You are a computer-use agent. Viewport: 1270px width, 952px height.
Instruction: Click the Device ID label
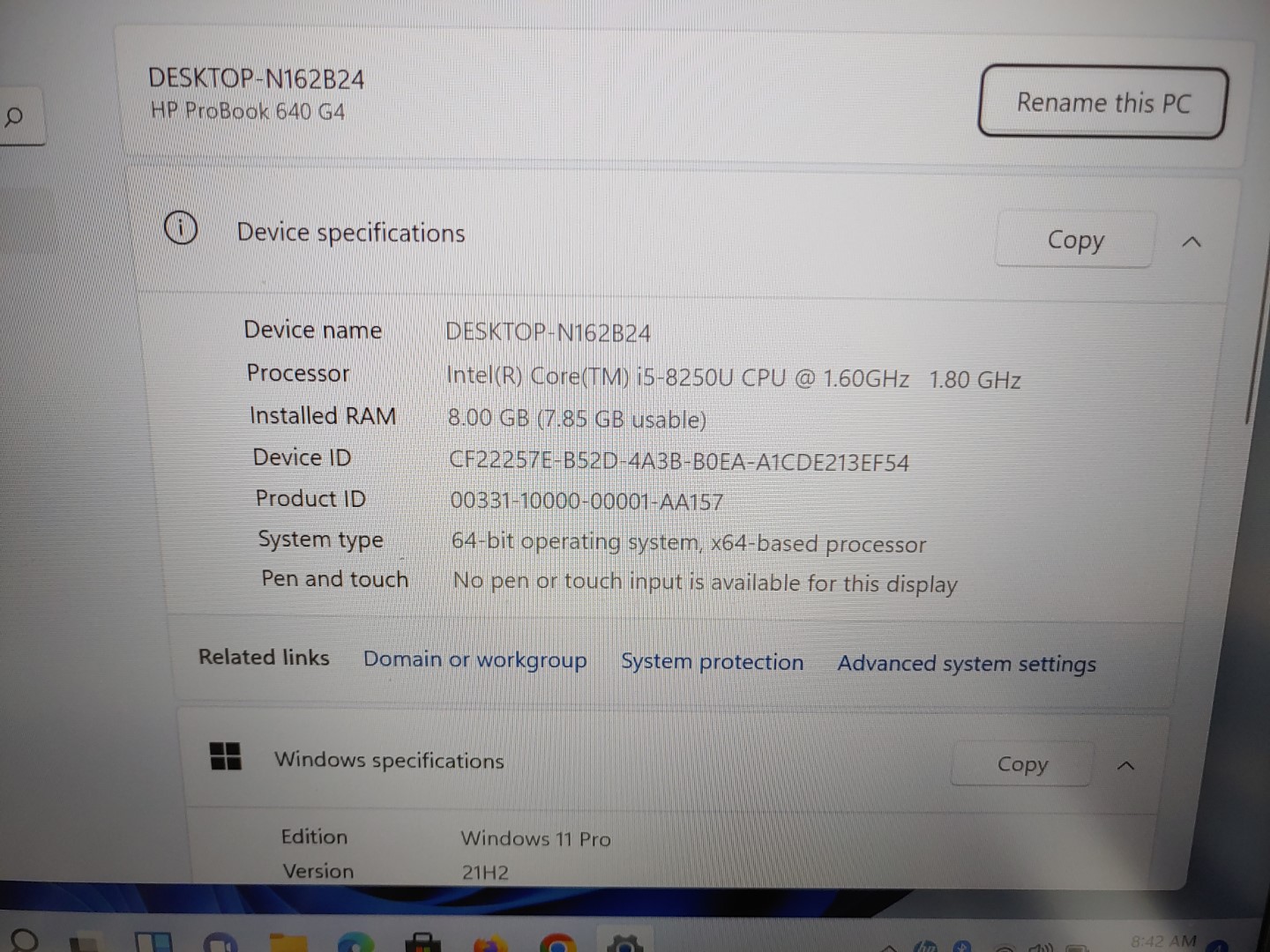(302, 457)
